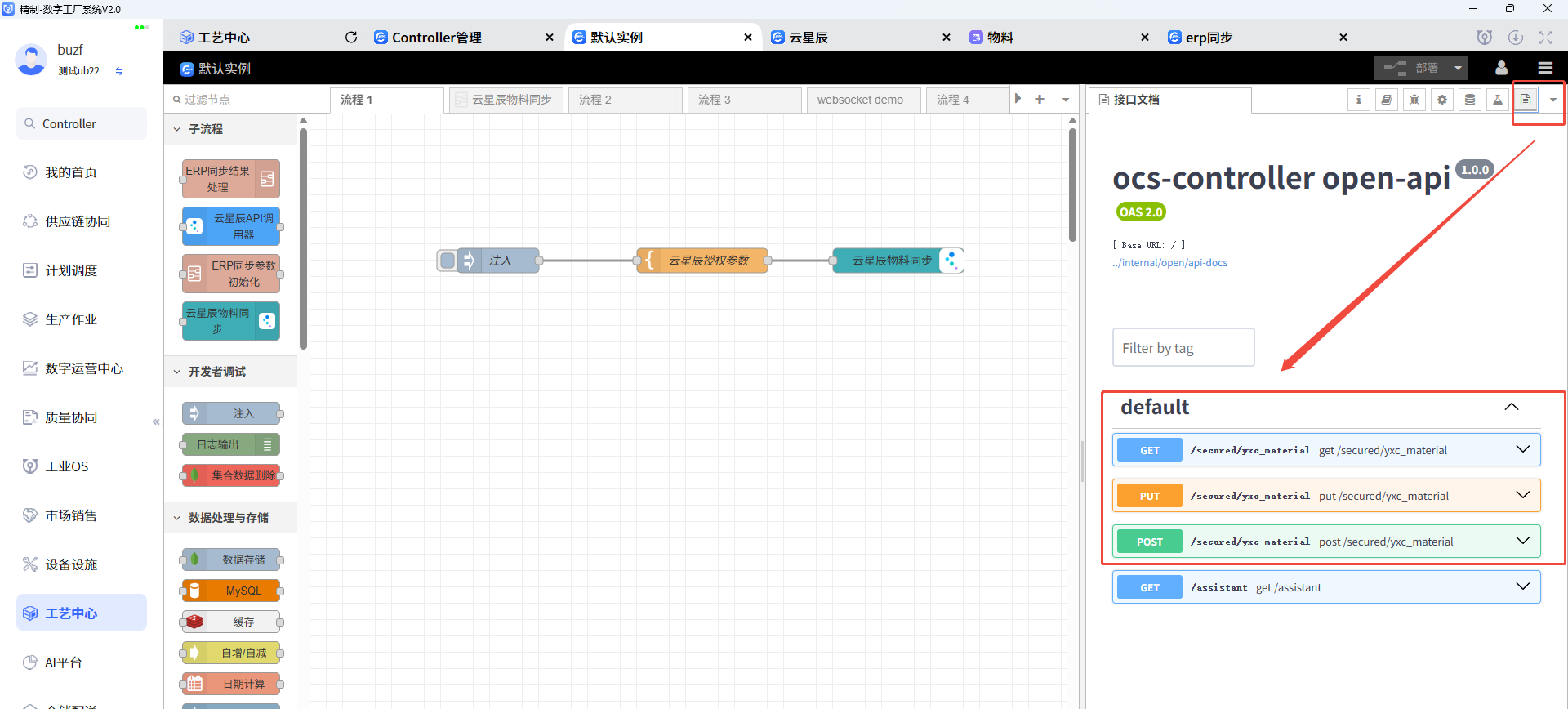Click the help book icon

1387,100
